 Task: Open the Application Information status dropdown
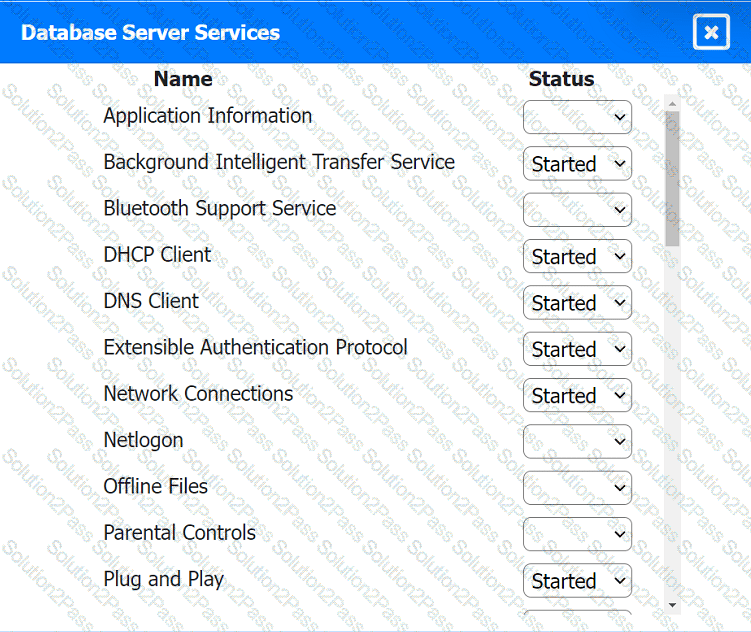[x=577, y=117]
